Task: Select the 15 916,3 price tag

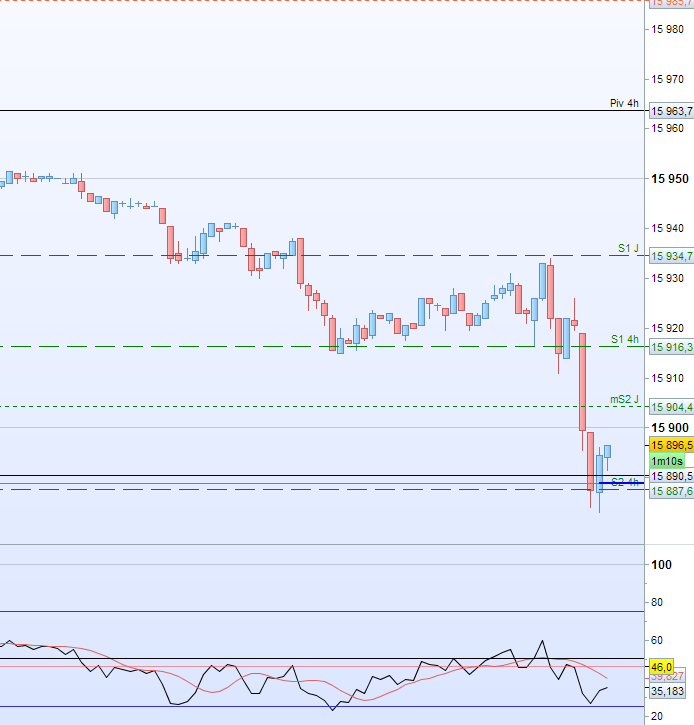Action: [x=671, y=347]
